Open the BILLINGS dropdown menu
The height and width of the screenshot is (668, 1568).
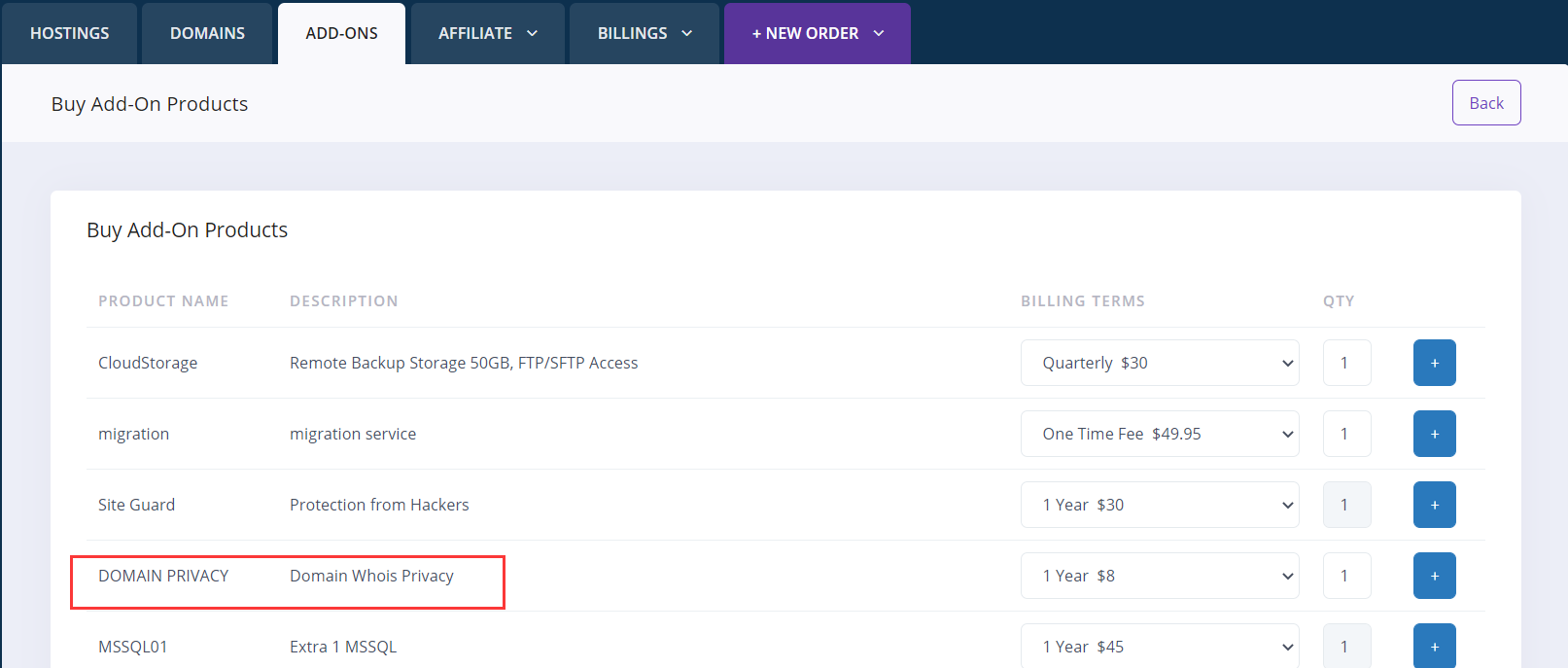(x=645, y=33)
